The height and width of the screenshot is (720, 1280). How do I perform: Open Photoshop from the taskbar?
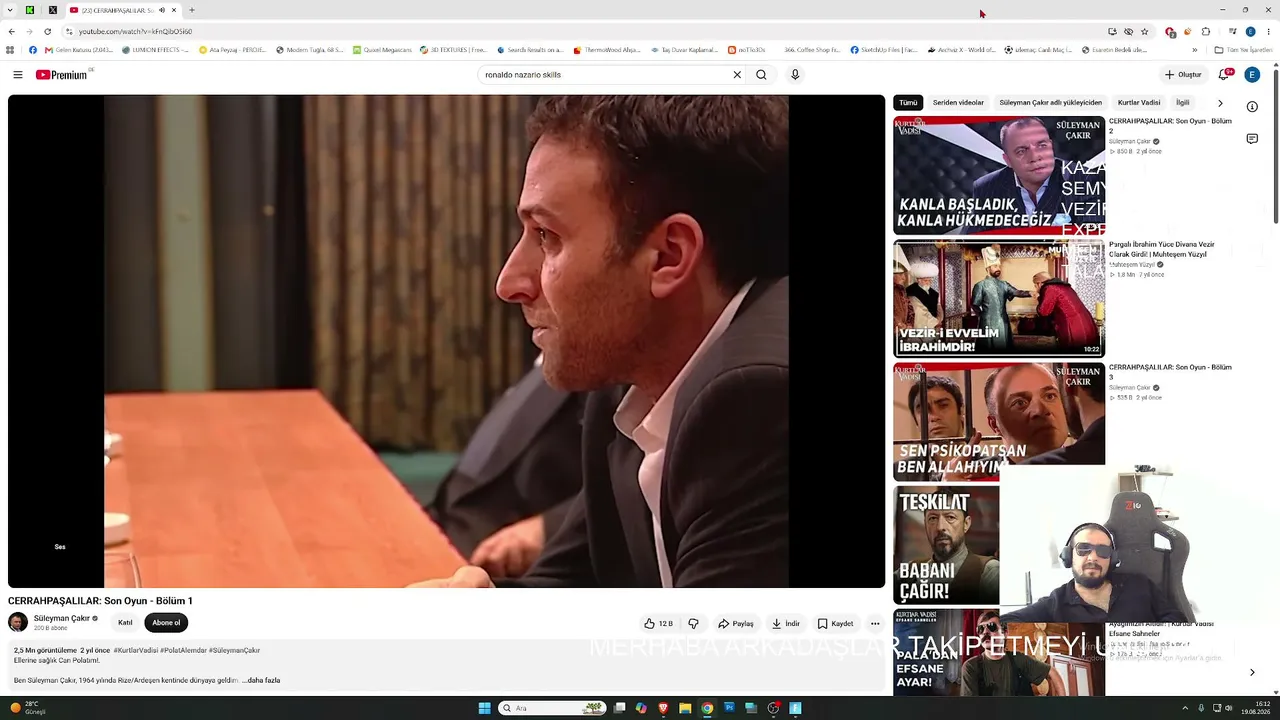[729, 708]
